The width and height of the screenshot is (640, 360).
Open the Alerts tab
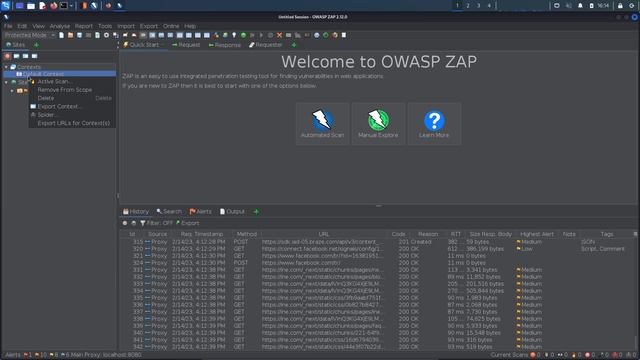(x=200, y=211)
